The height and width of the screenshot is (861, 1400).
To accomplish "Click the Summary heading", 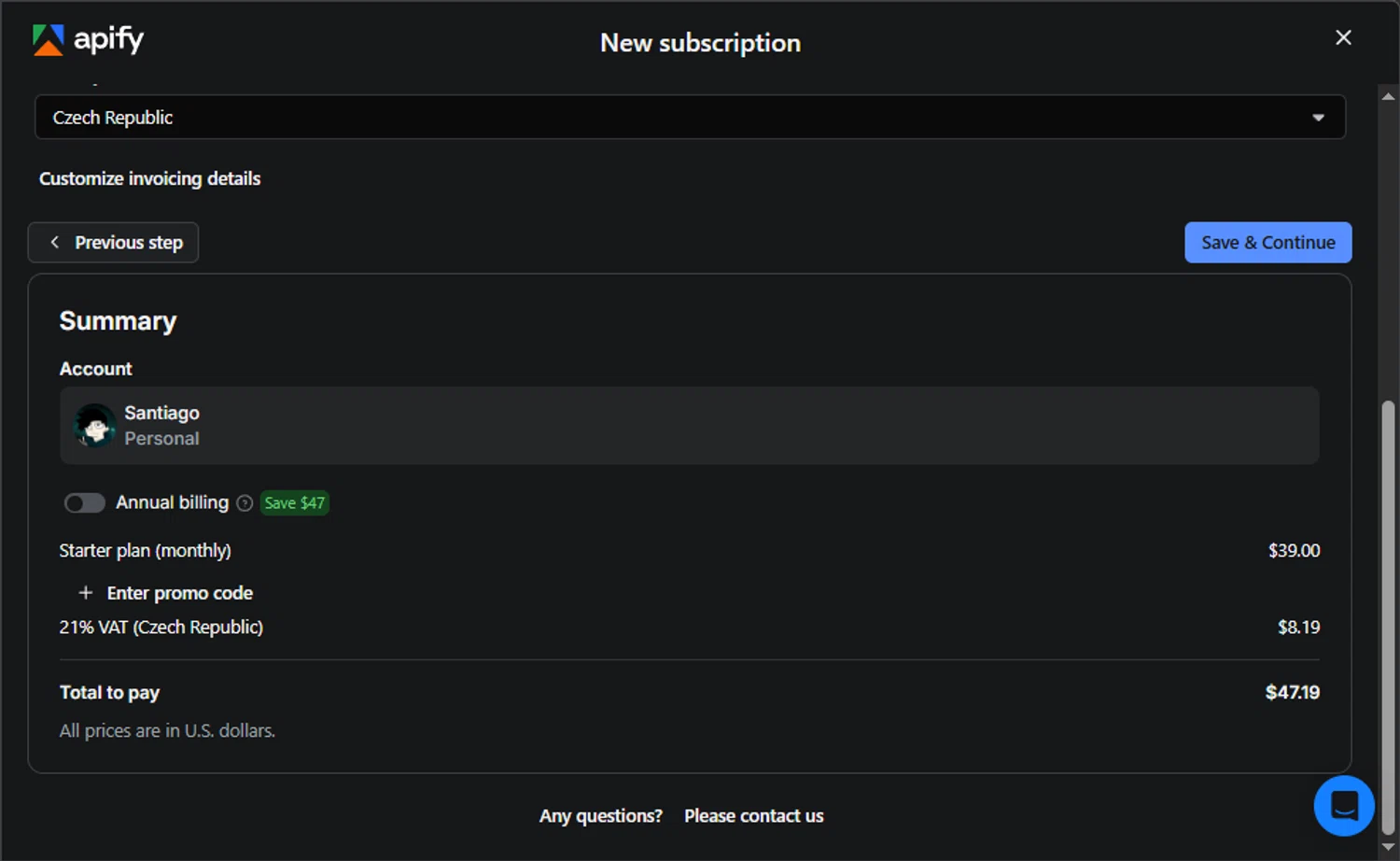I will pyautogui.click(x=118, y=321).
